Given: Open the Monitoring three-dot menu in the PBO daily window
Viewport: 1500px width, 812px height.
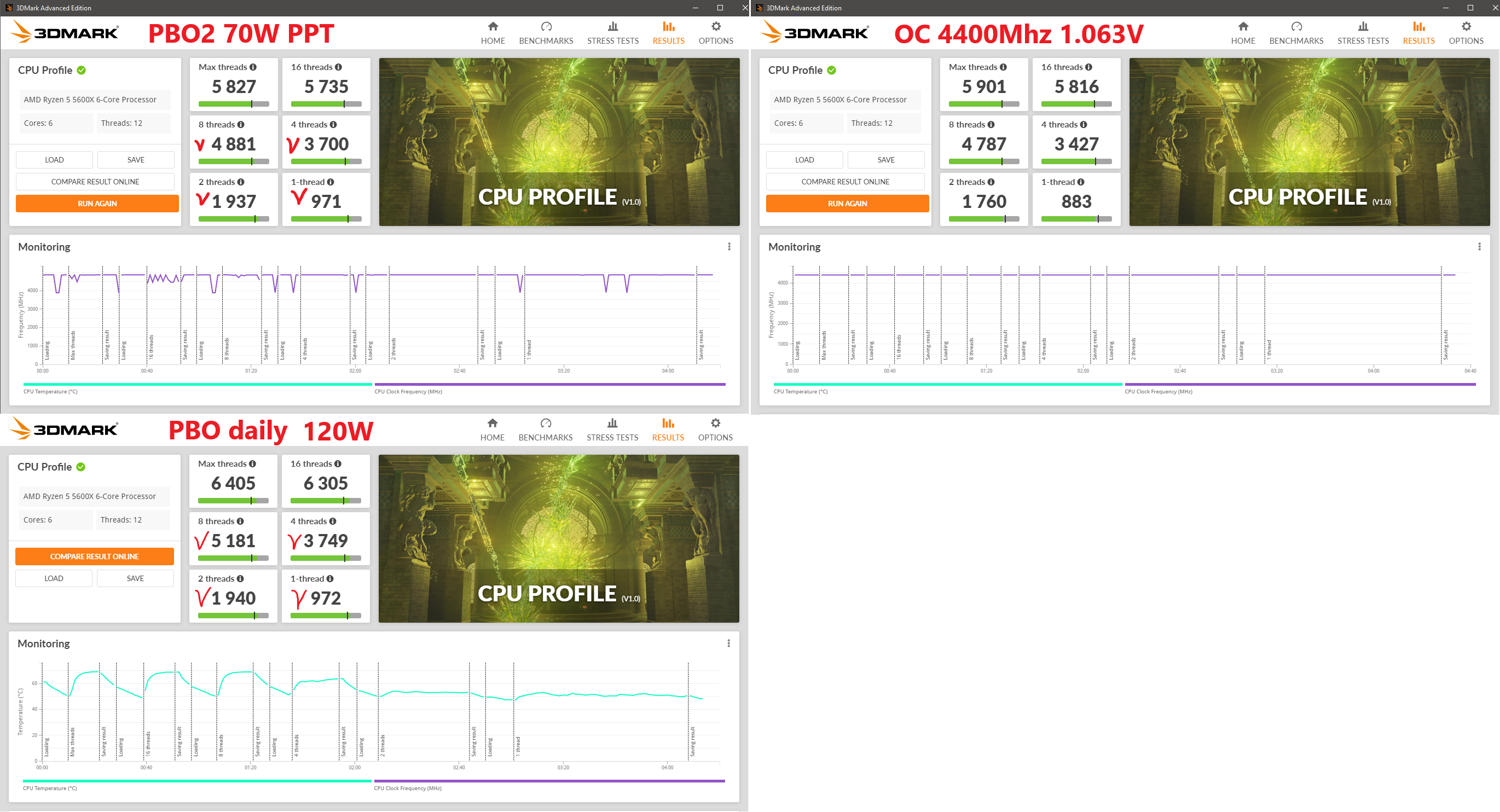Looking at the screenshot, I should tap(728, 643).
